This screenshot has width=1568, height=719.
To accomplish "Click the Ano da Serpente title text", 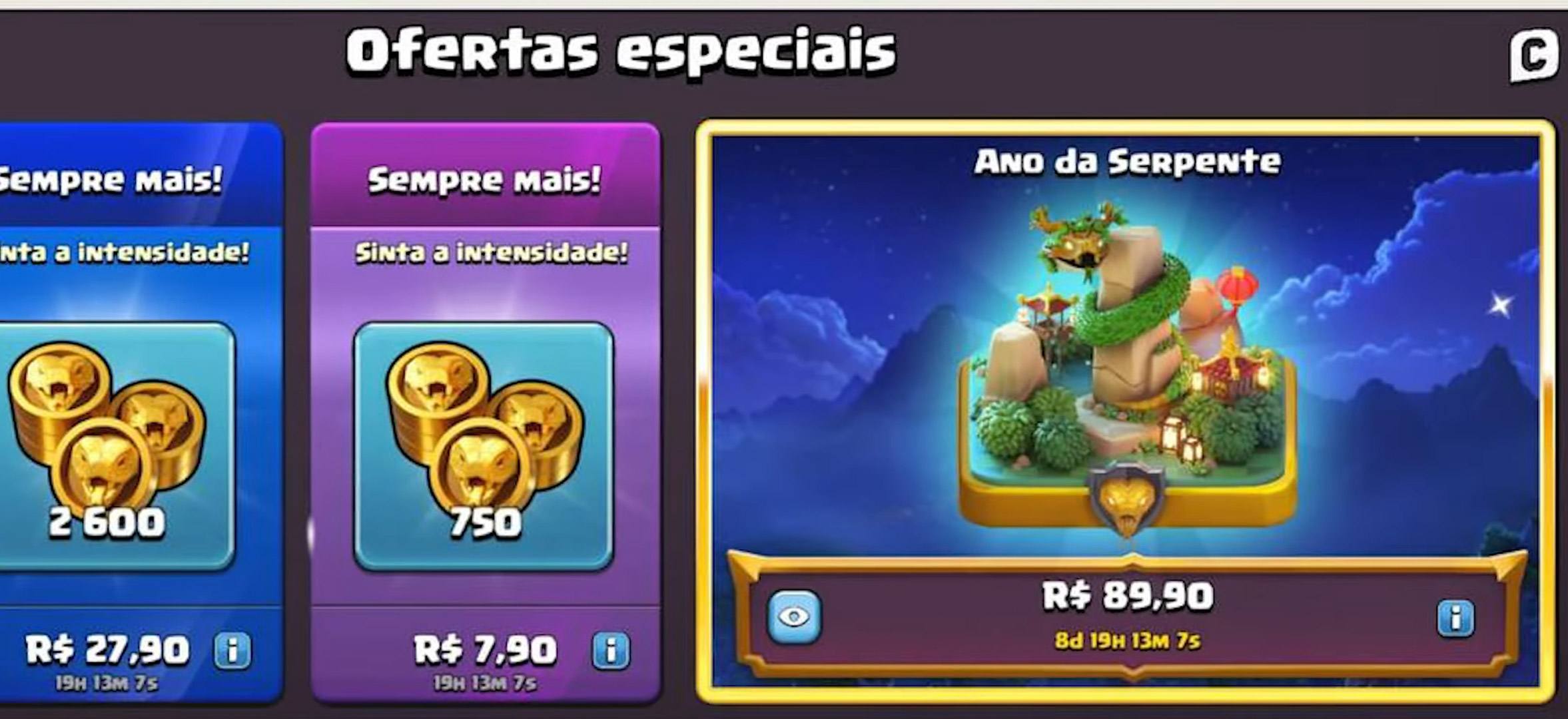I will (x=1127, y=162).
